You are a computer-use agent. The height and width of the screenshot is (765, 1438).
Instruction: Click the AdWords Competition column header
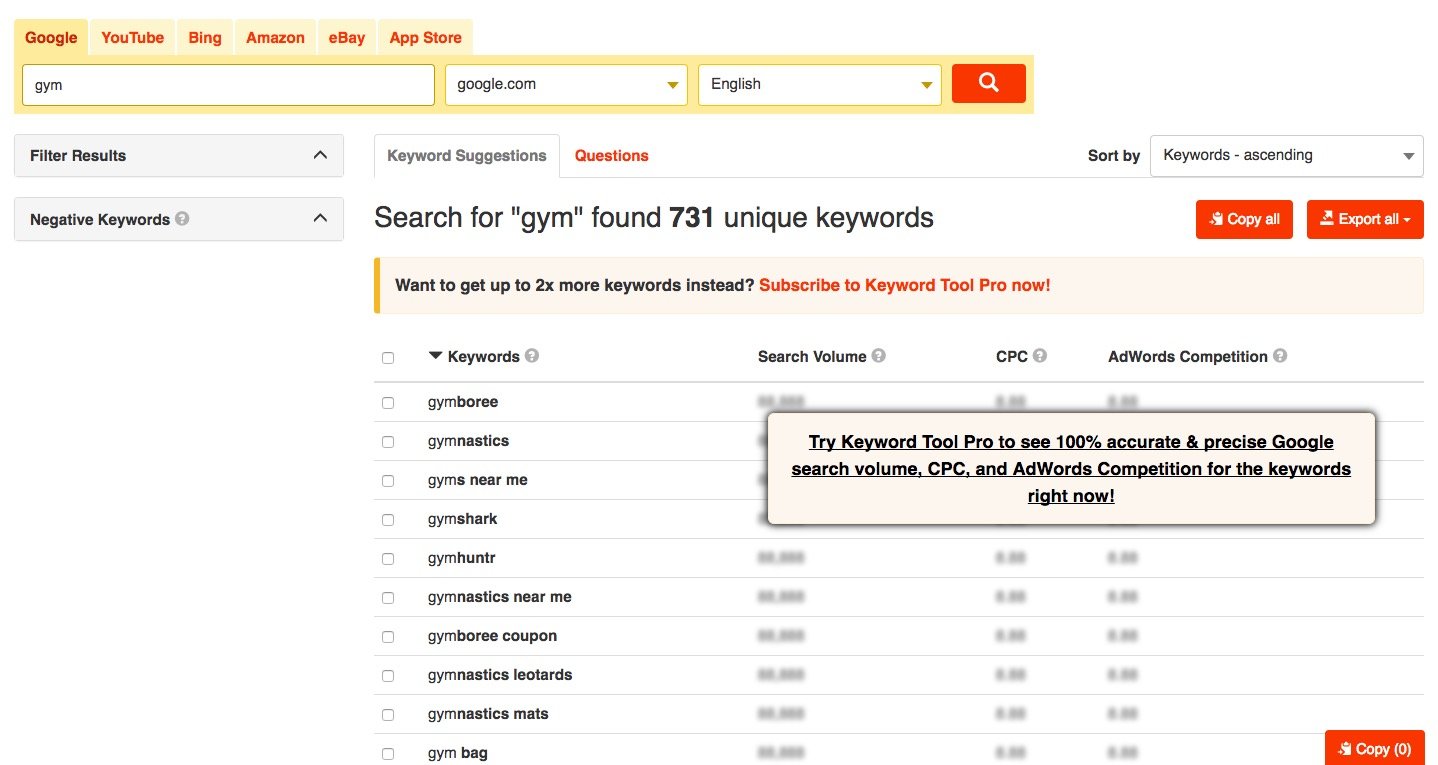[x=1188, y=356]
